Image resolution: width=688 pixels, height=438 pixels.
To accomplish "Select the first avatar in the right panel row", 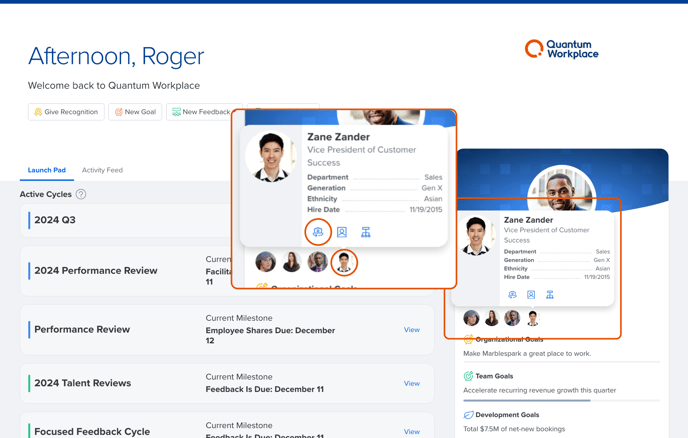I will [471, 318].
